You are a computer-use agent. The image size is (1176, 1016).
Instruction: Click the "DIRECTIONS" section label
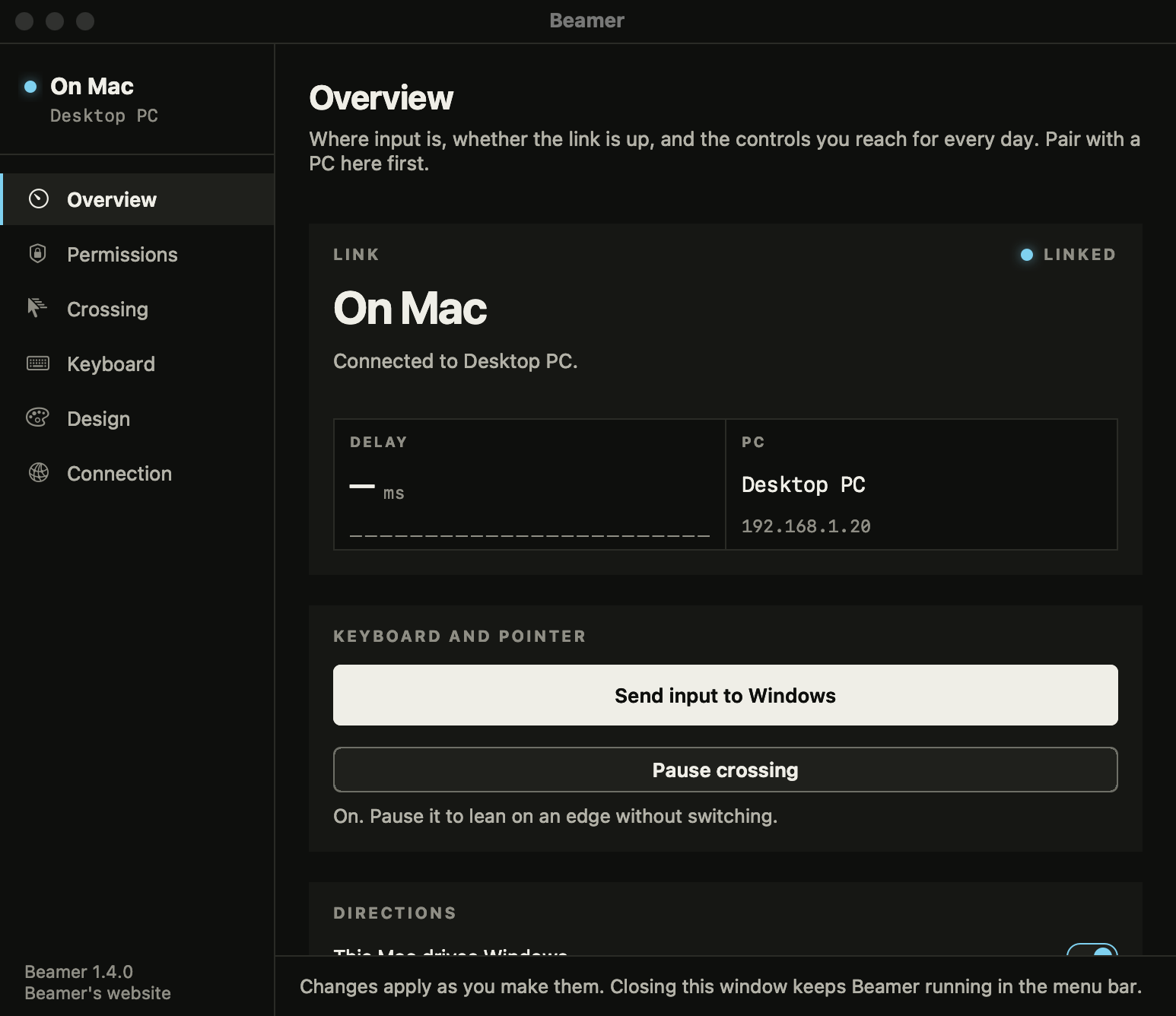pyautogui.click(x=395, y=913)
